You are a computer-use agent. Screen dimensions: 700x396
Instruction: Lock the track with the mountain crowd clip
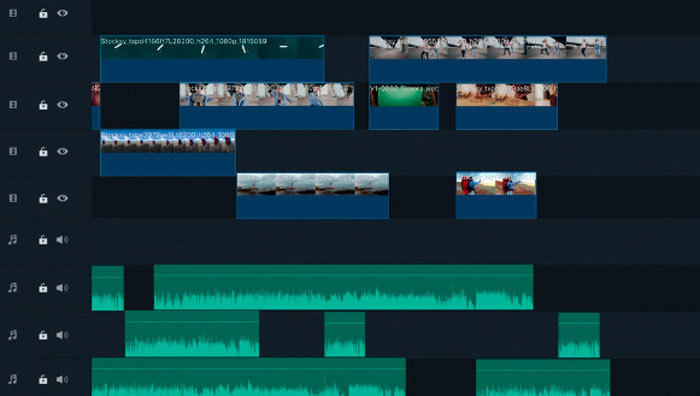click(43, 151)
